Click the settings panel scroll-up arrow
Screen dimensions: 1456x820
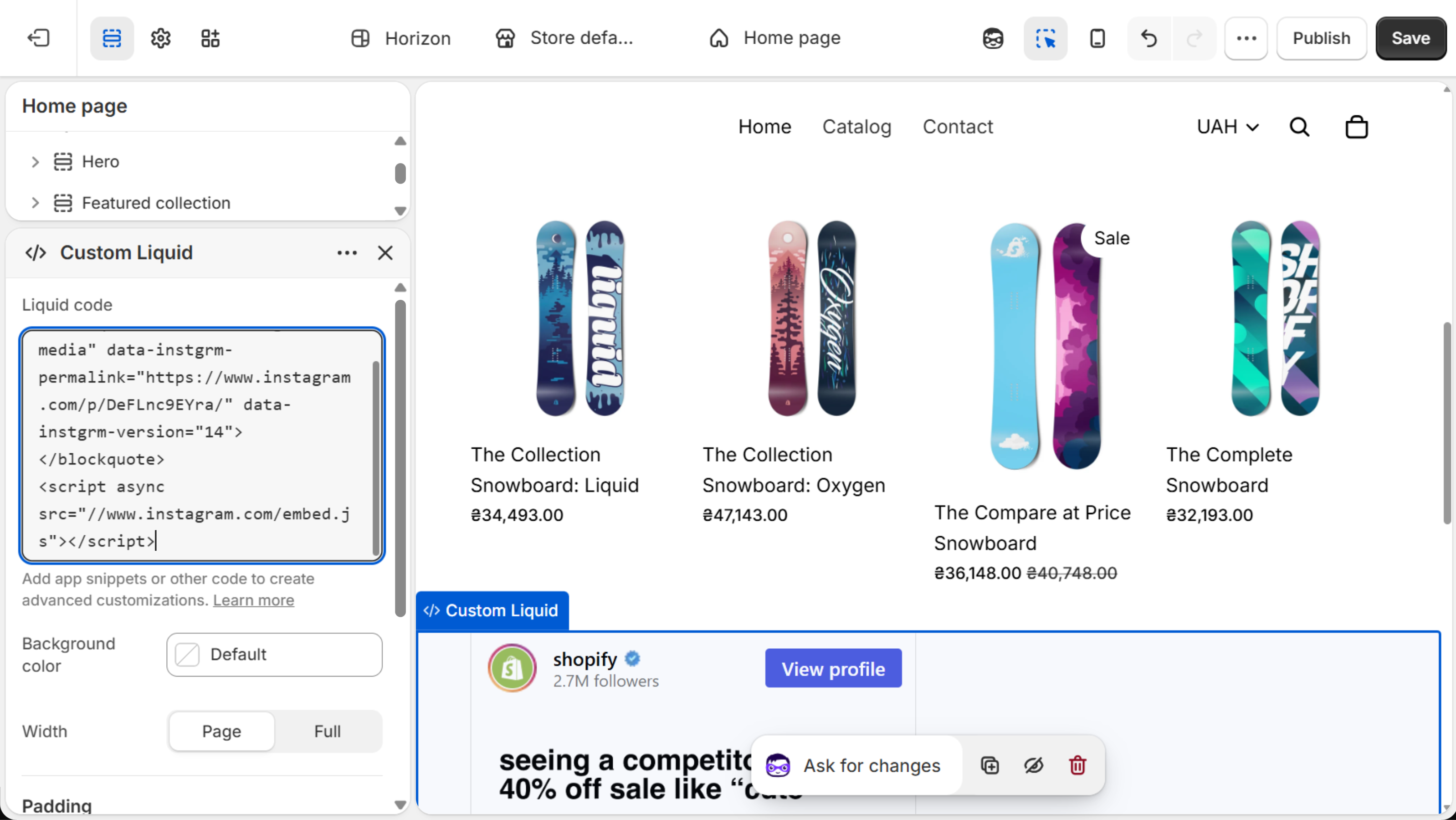click(x=400, y=288)
